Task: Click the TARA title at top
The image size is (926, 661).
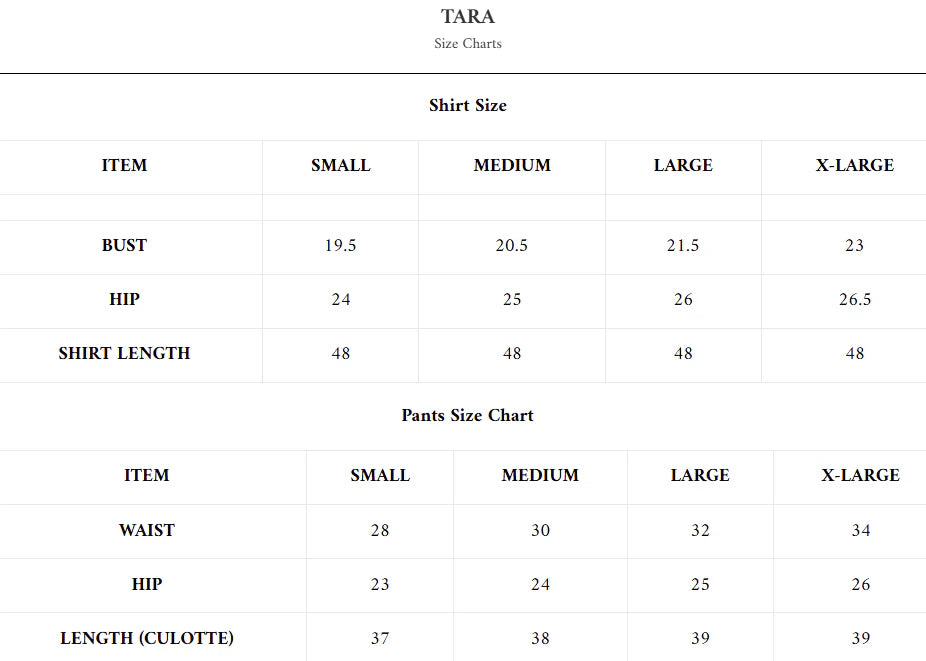Action: [467, 17]
